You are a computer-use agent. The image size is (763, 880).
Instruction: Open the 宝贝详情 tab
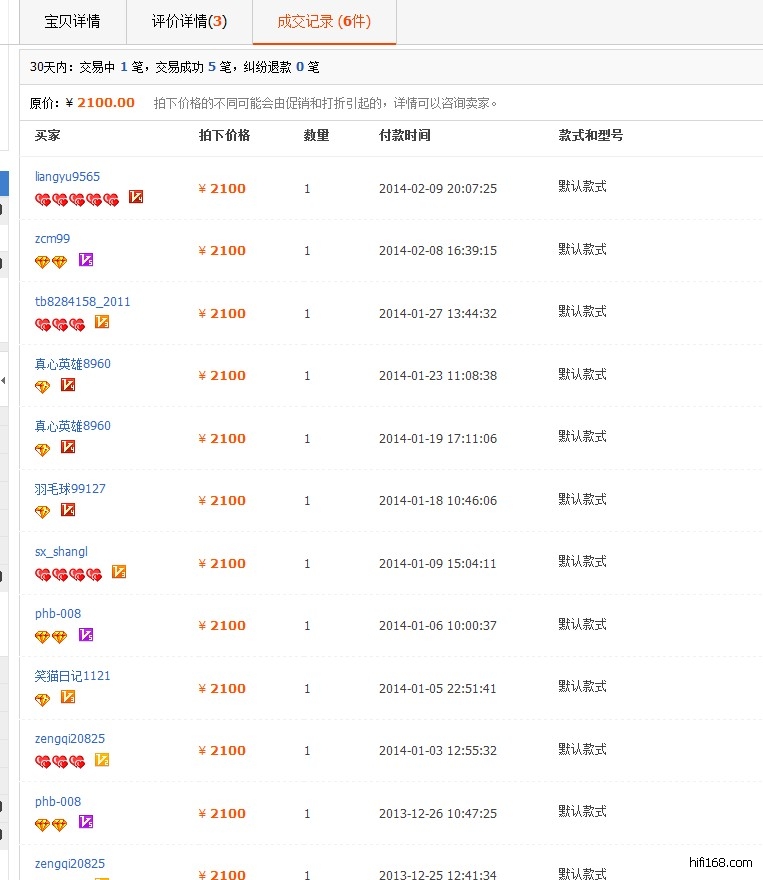tap(72, 21)
